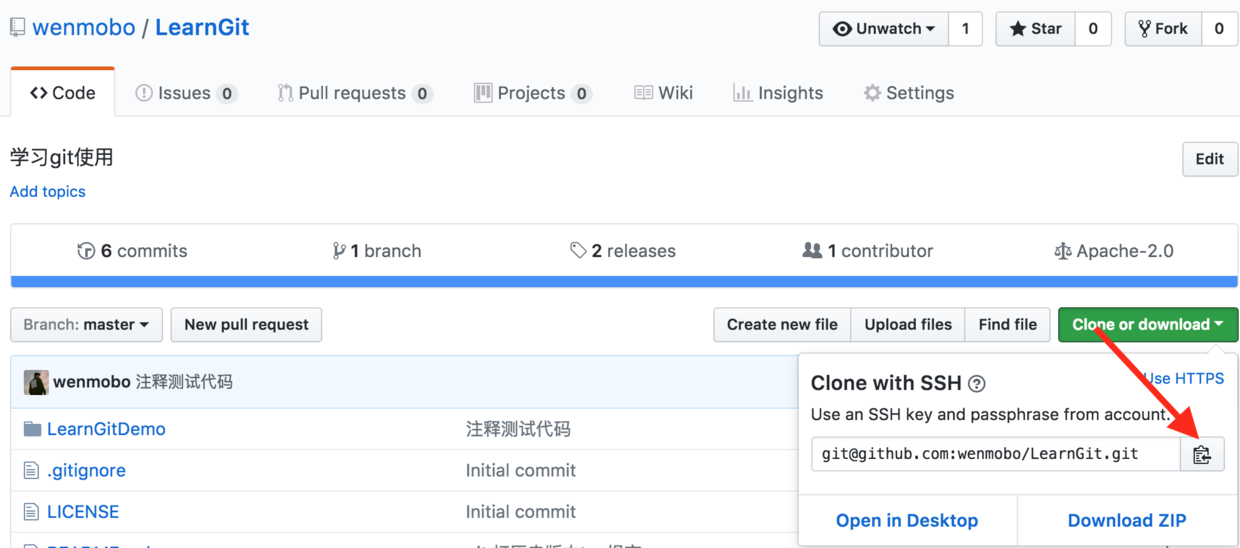Click the Create new file button
Viewport: 1240px width, 548px height.
pos(782,324)
